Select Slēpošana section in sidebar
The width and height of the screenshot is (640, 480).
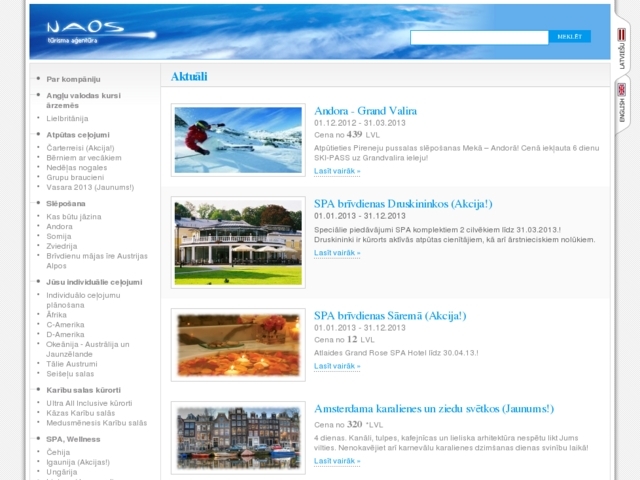click(x=66, y=203)
